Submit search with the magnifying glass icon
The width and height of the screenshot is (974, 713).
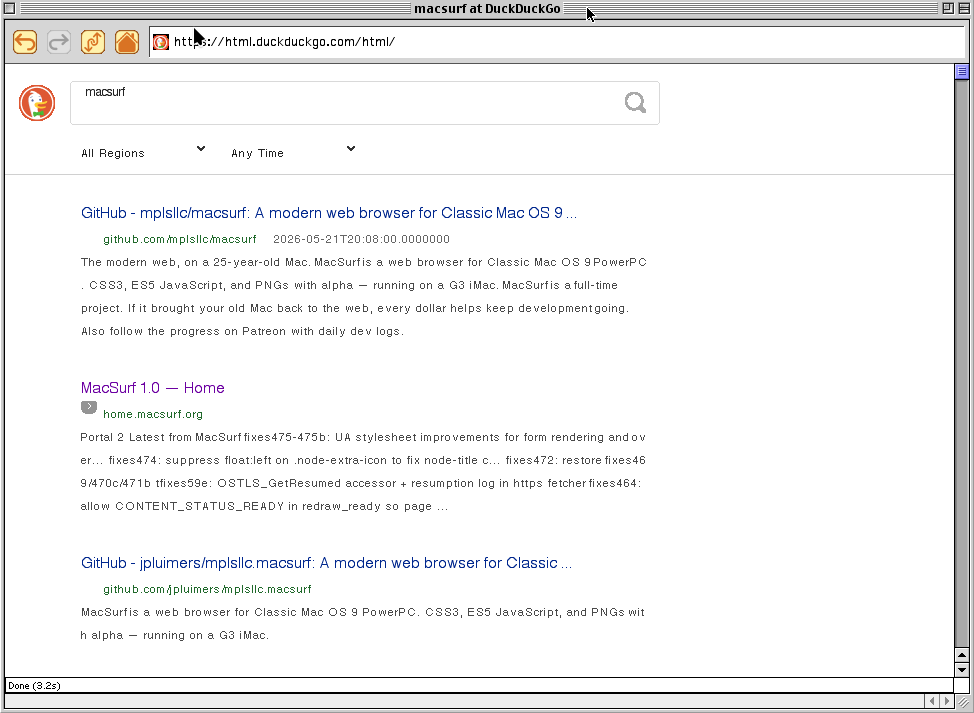click(x=635, y=102)
